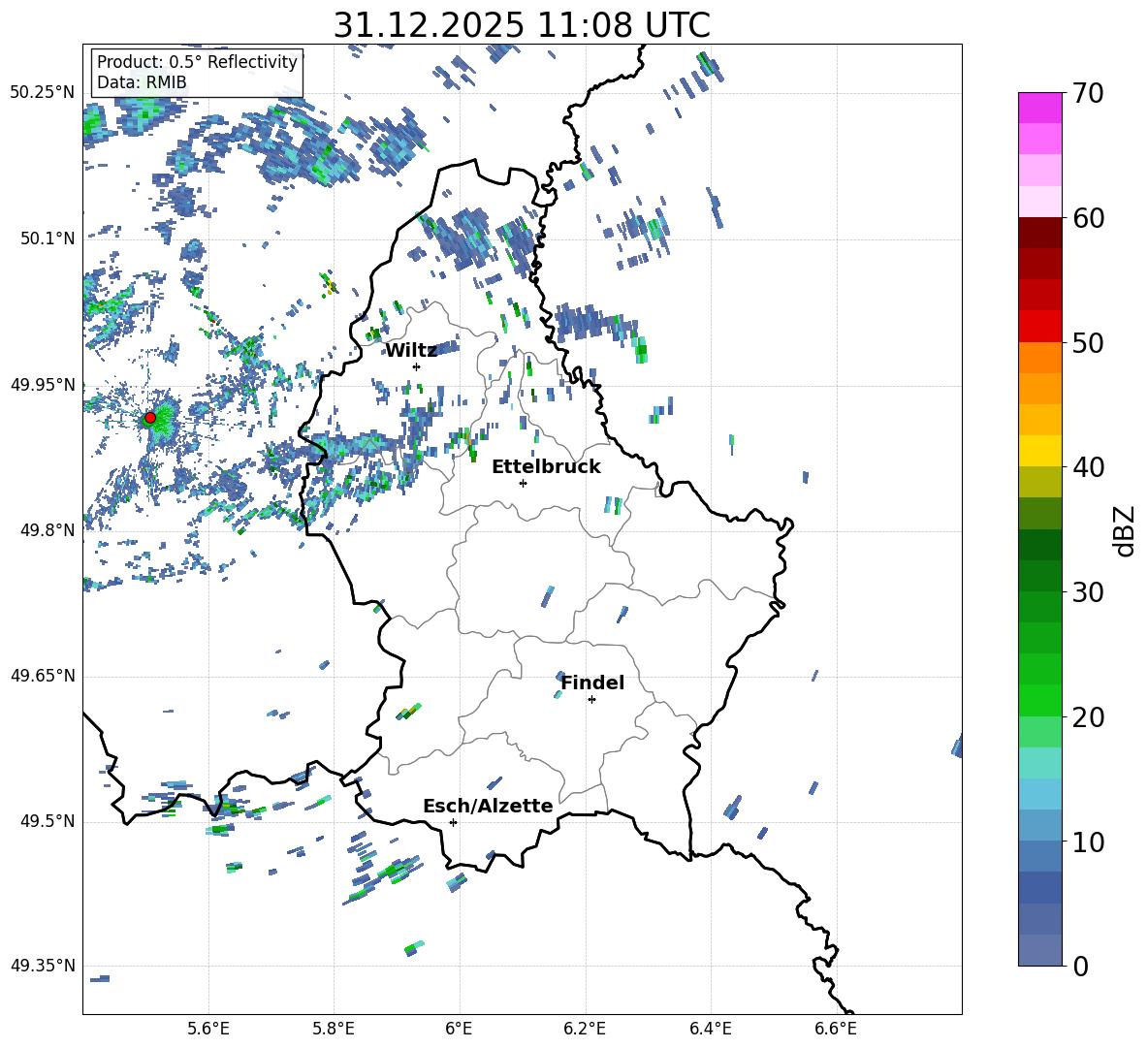Click the Esch/Alzette city label
This screenshot has width=1148, height=1048.
click(x=488, y=806)
